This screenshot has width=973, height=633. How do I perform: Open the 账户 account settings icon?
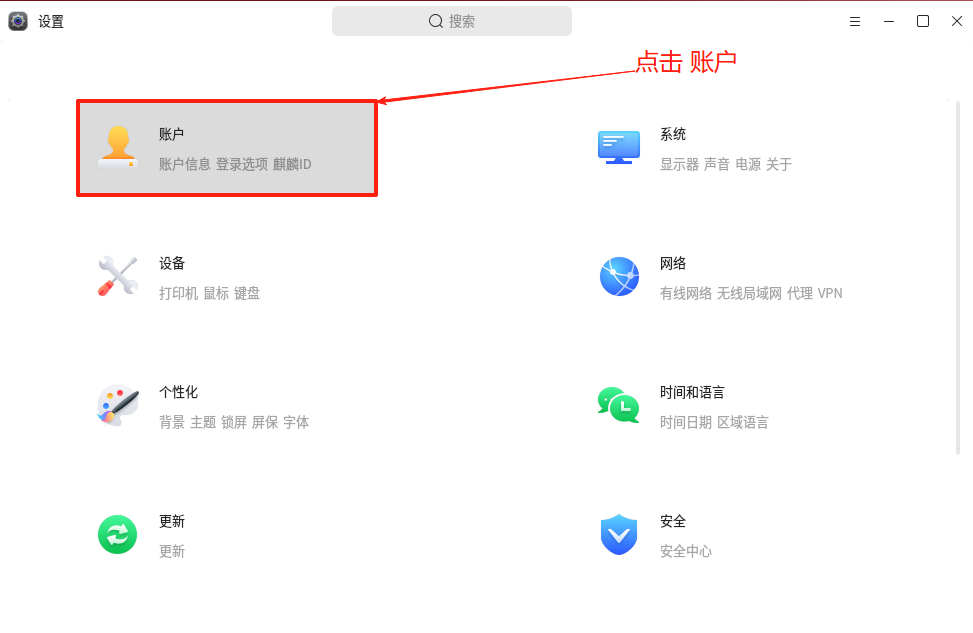117,147
